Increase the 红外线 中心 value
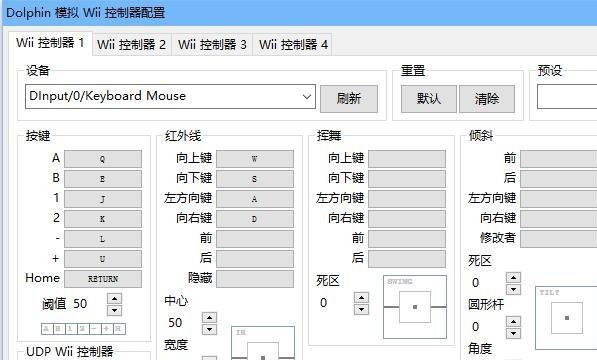Screen dimensions: 597x360 point(209,318)
